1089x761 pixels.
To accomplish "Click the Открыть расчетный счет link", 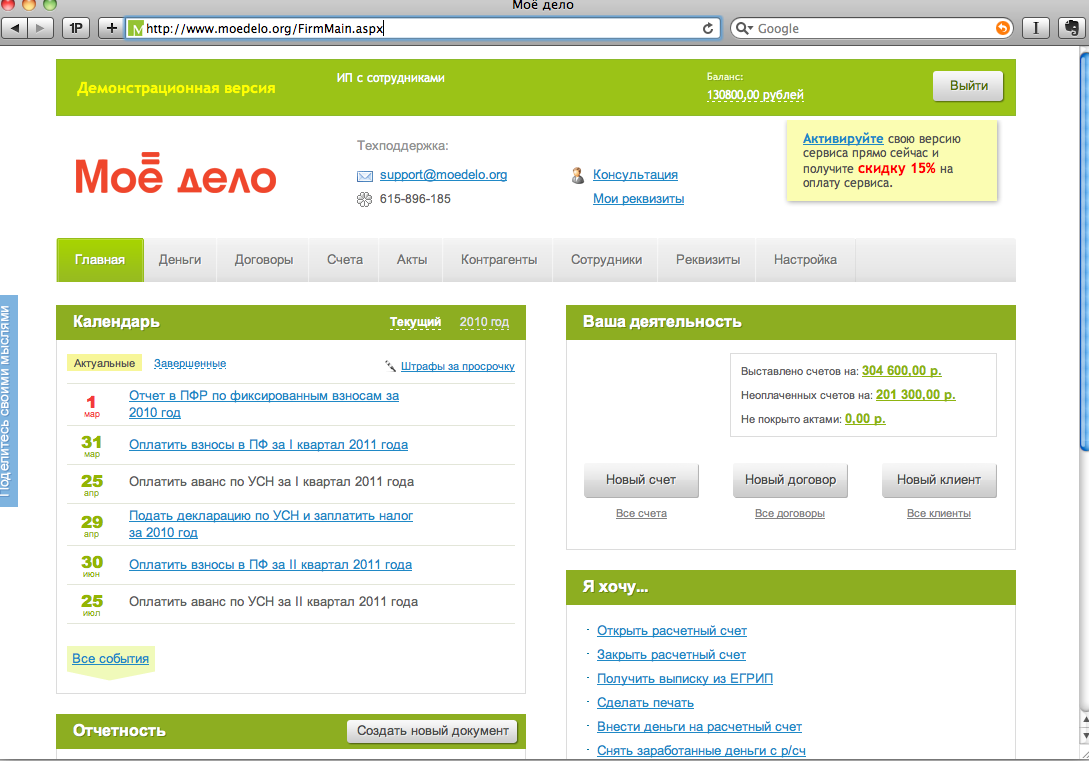I will click(x=672, y=630).
